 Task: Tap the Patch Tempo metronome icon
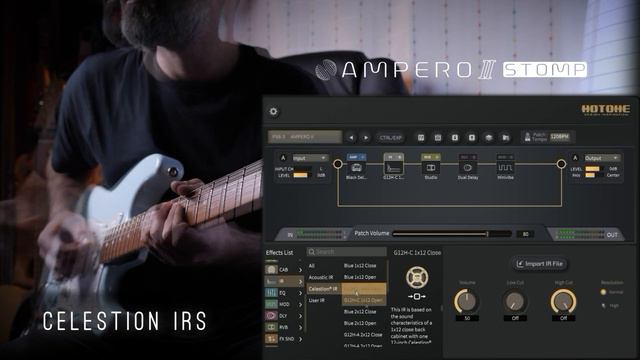point(527,137)
